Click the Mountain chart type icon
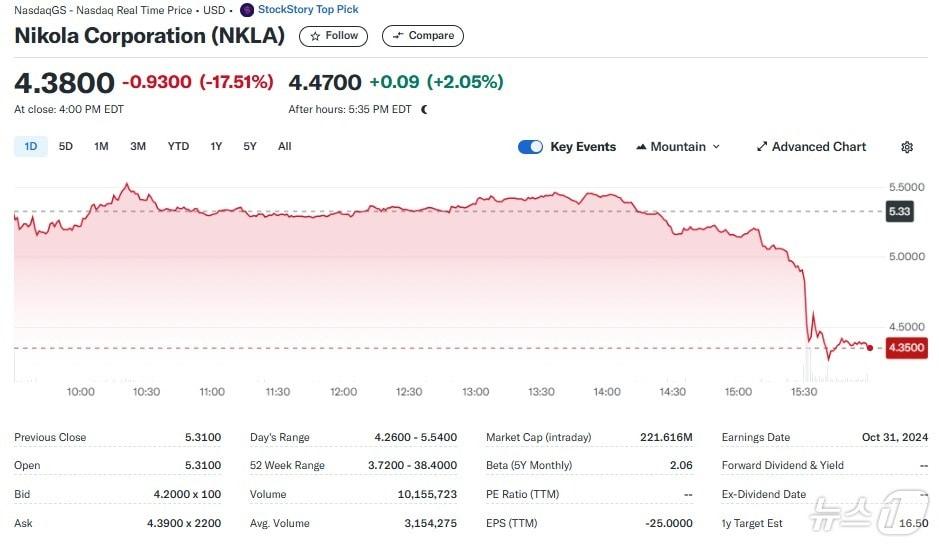 [641, 147]
